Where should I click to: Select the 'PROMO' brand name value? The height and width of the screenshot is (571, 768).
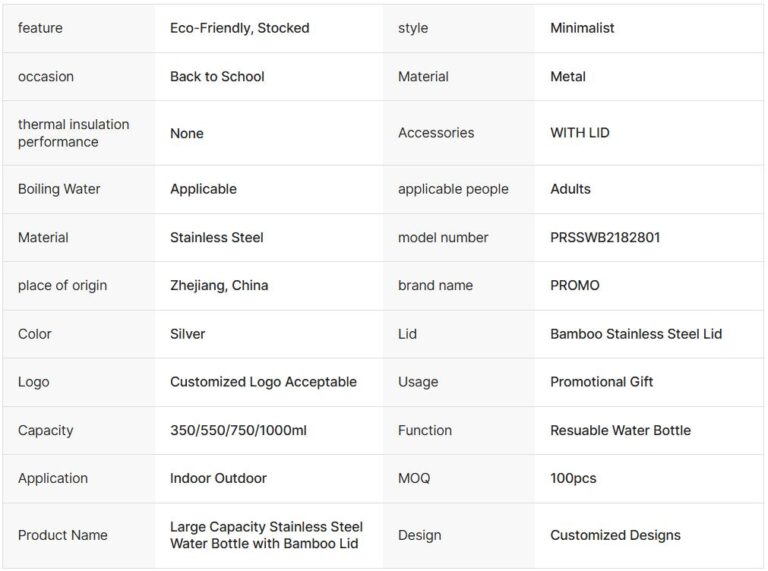(575, 285)
